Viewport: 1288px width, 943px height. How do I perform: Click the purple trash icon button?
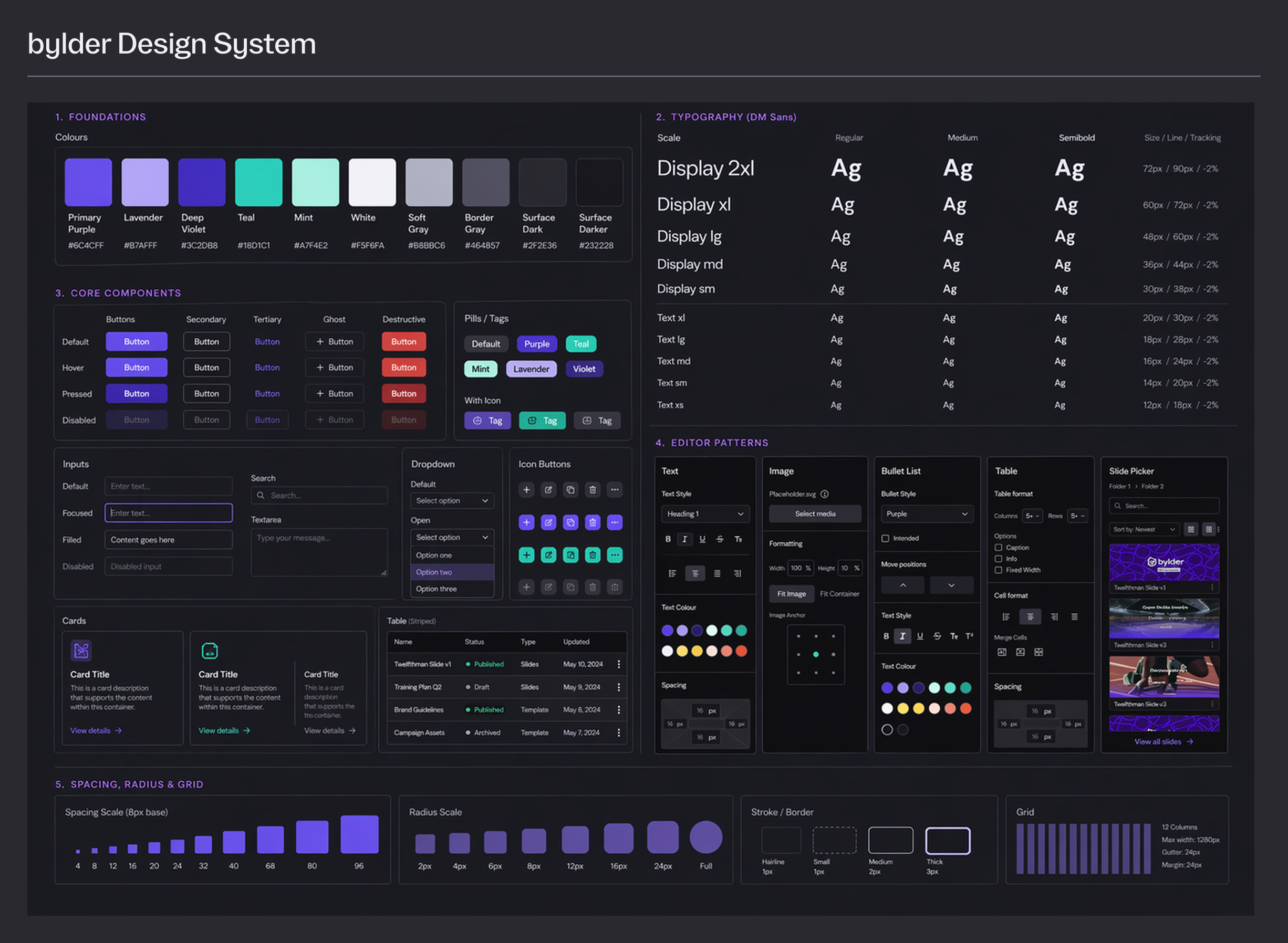(592, 522)
